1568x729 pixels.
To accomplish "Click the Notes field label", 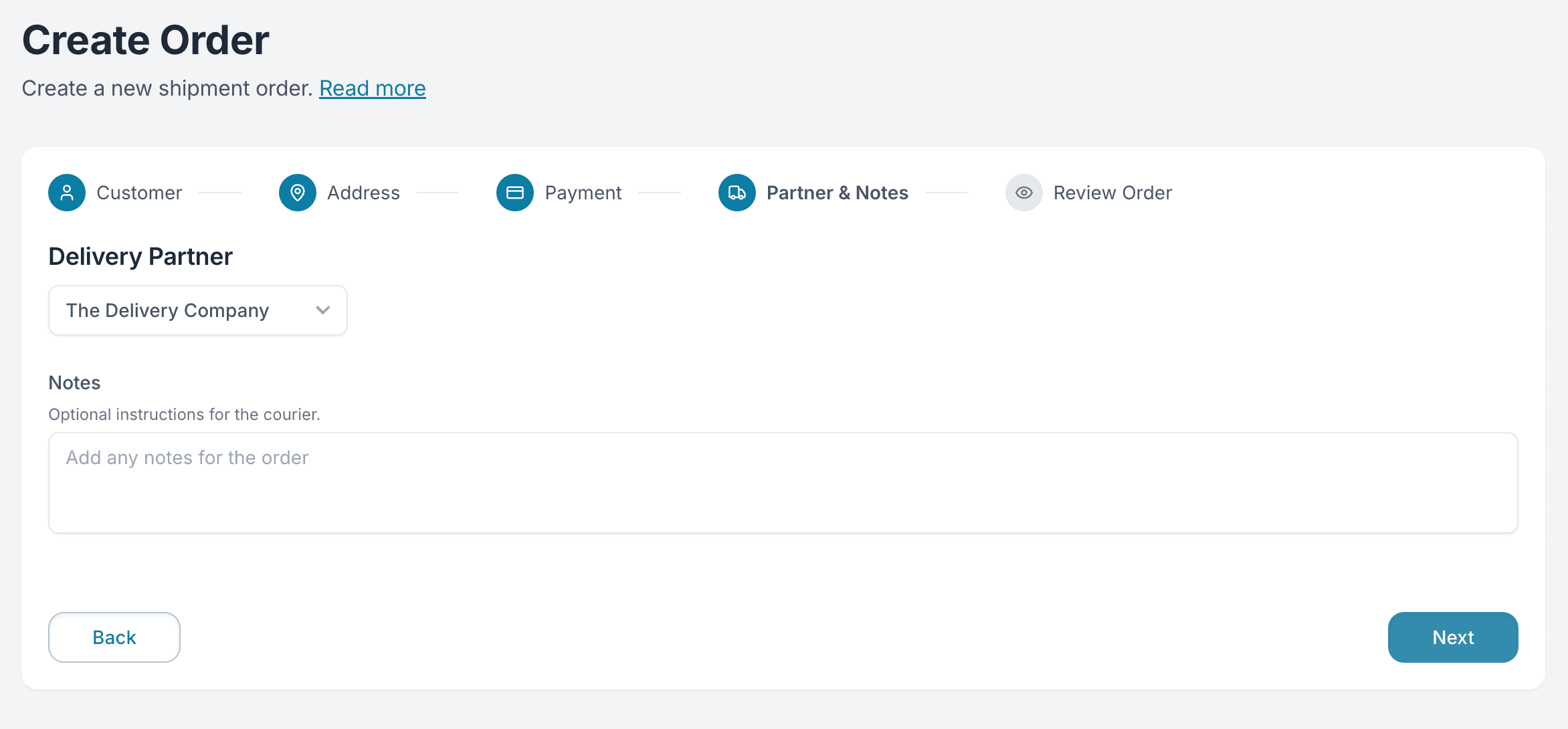I will [x=74, y=383].
